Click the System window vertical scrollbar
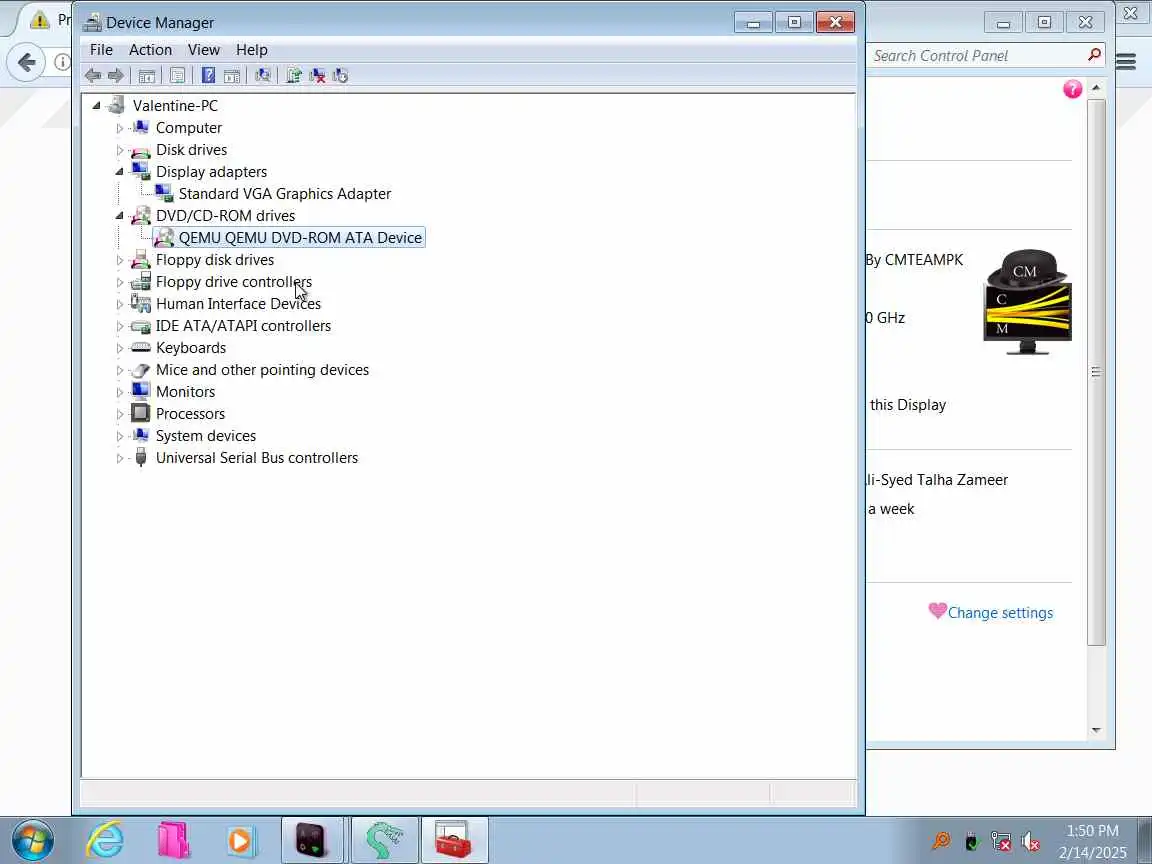 (1096, 372)
